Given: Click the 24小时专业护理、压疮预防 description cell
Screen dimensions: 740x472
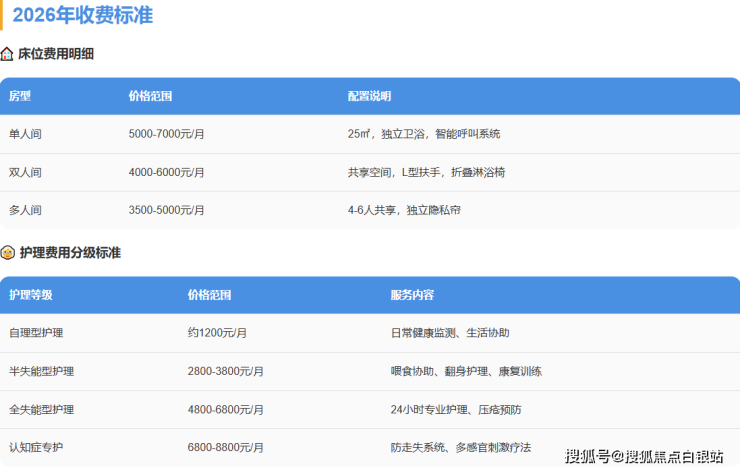Looking at the screenshot, I should (x=456, y=409).
